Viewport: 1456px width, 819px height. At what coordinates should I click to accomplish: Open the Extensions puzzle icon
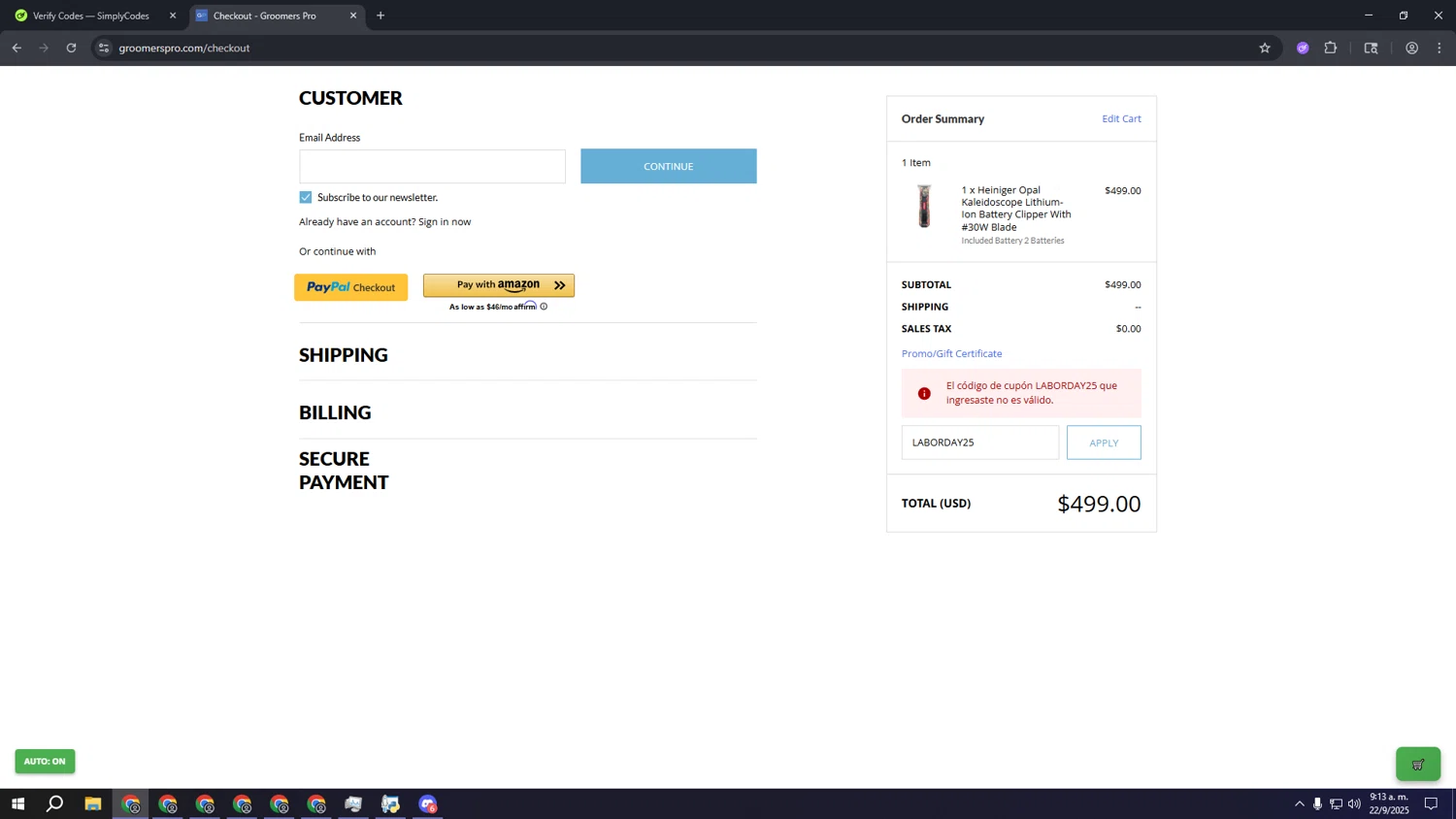point(1331,48)
